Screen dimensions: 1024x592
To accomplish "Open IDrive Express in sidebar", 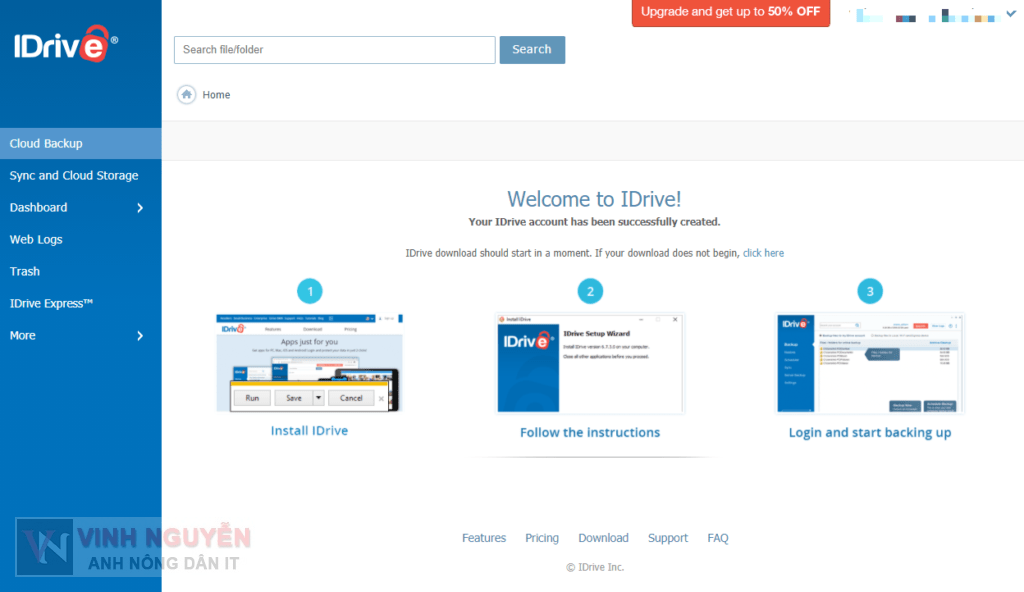I will (x=51, y=304).
